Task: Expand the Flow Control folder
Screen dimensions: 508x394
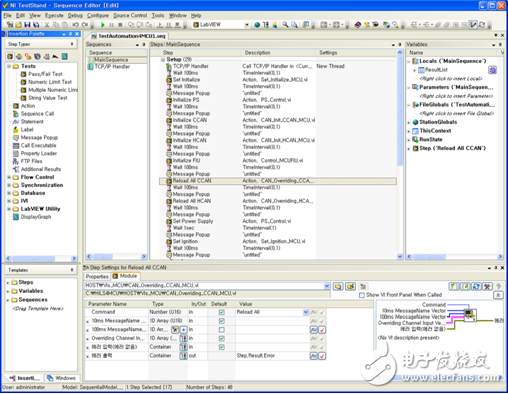Action: (x=9, y=177)
